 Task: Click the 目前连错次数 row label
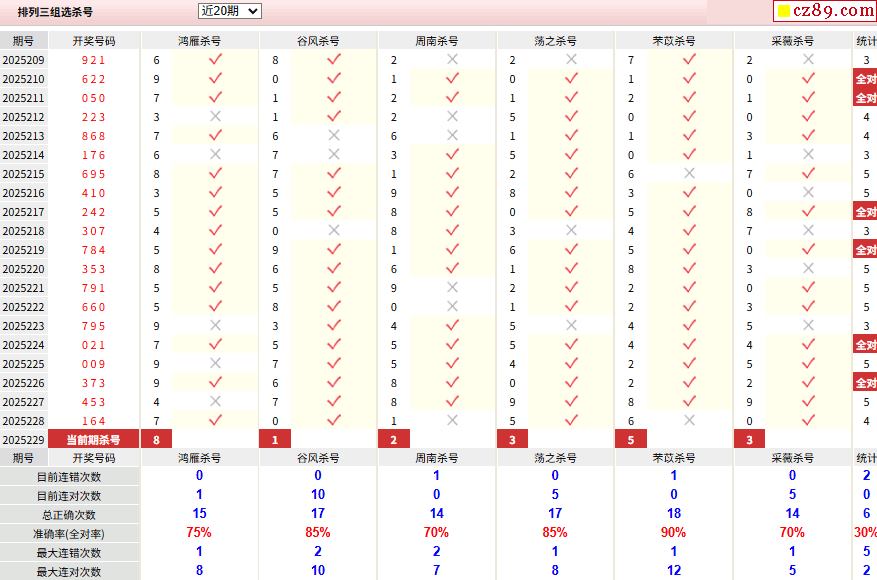point(69,477)
